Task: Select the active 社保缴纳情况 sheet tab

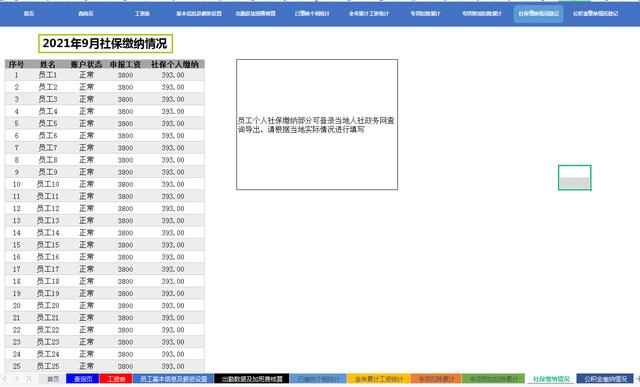Action: pos(551,379)
